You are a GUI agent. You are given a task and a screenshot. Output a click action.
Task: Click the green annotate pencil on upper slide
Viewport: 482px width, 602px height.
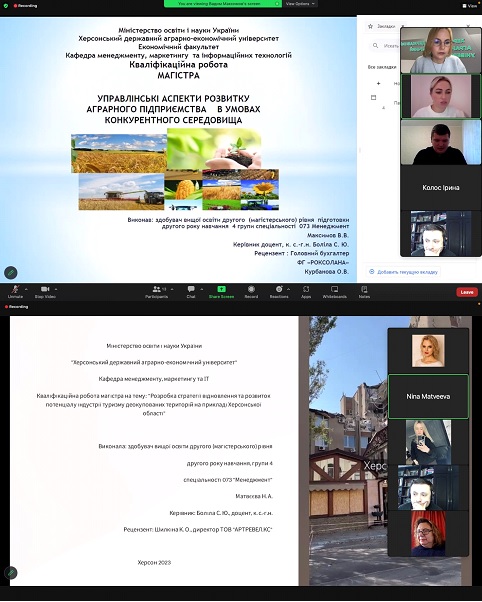11,273
